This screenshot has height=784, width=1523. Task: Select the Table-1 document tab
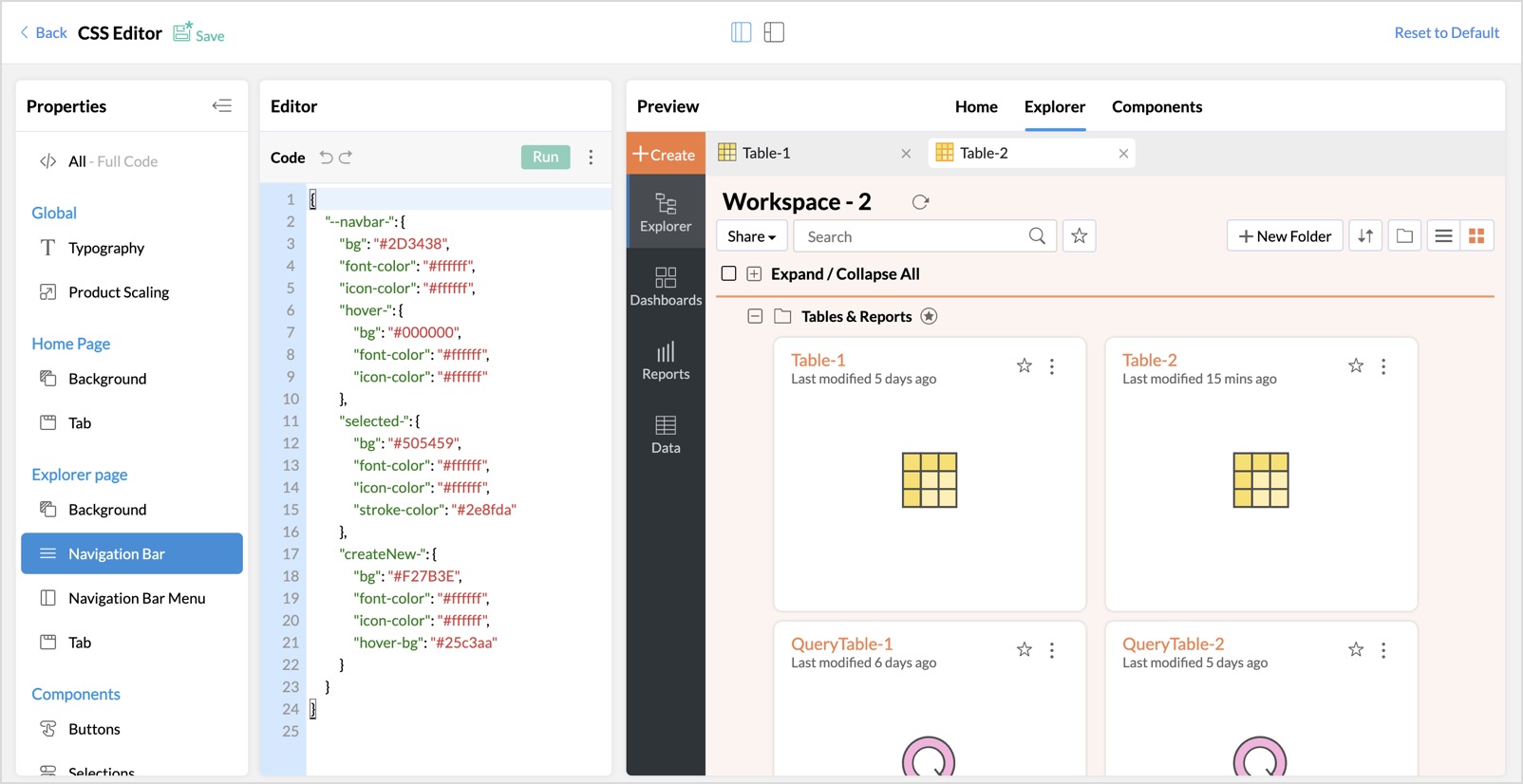pos(816,153)
